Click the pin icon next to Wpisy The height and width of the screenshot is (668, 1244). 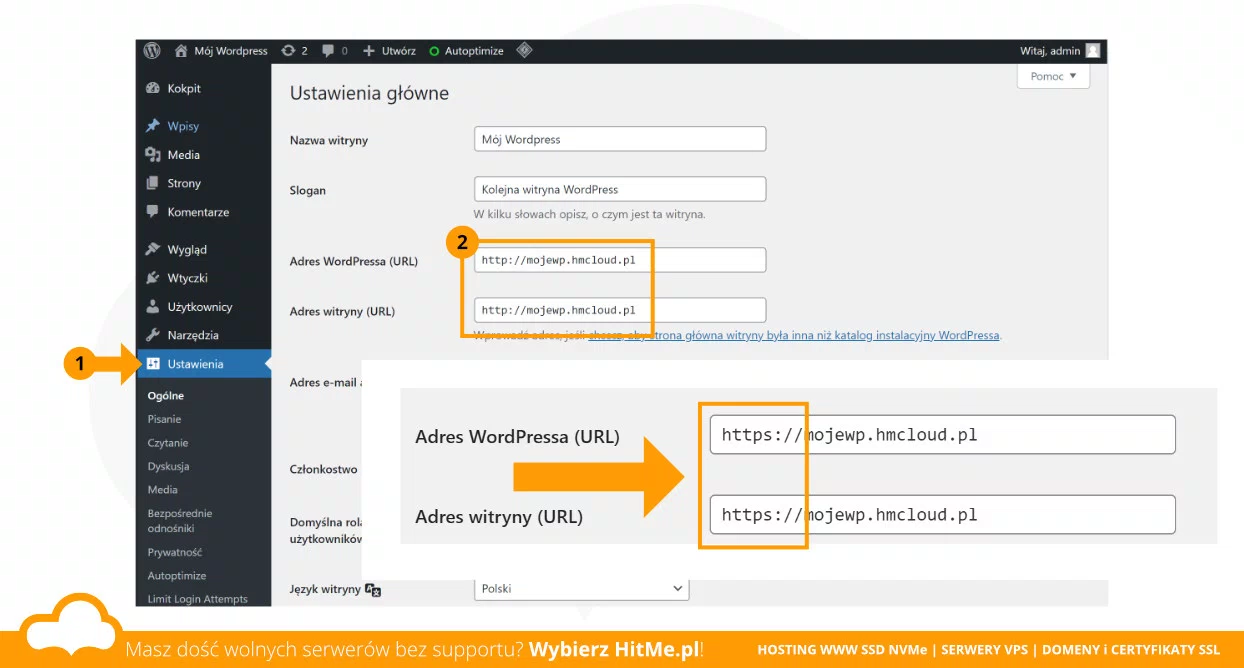[x=153, y=126]
